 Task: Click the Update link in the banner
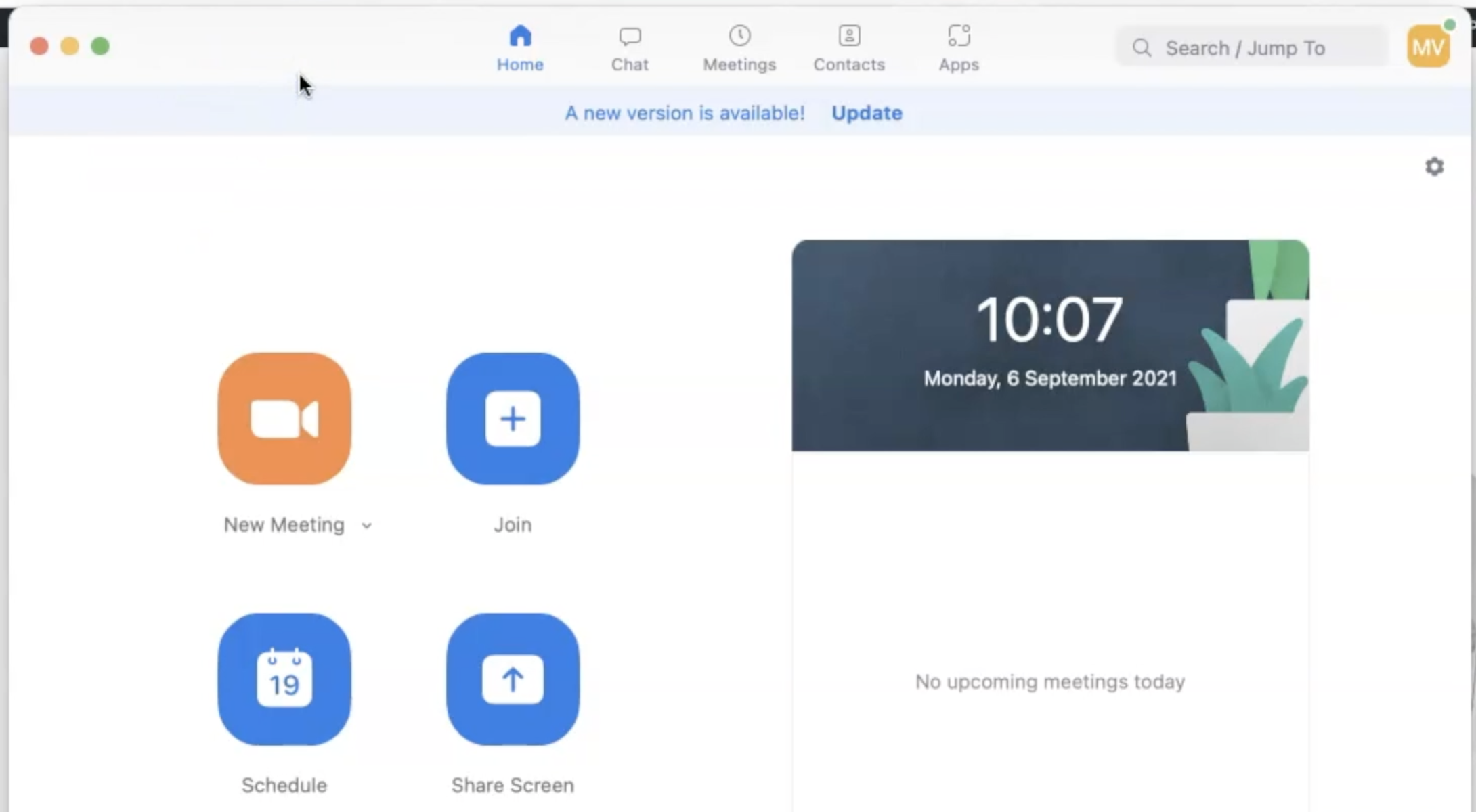867,113
